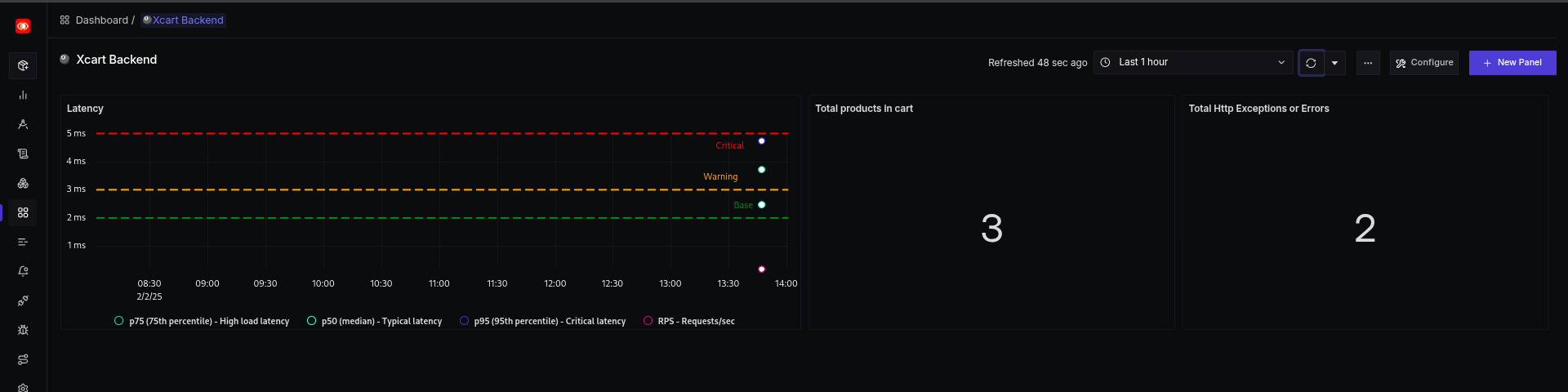Open the three-dots more options menu
This screenshot has height=392, width=1568.
(1368, 63)
